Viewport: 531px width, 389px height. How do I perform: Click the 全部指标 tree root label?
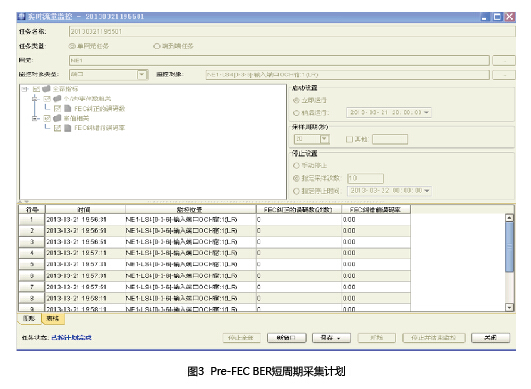[x=65, y=89]
